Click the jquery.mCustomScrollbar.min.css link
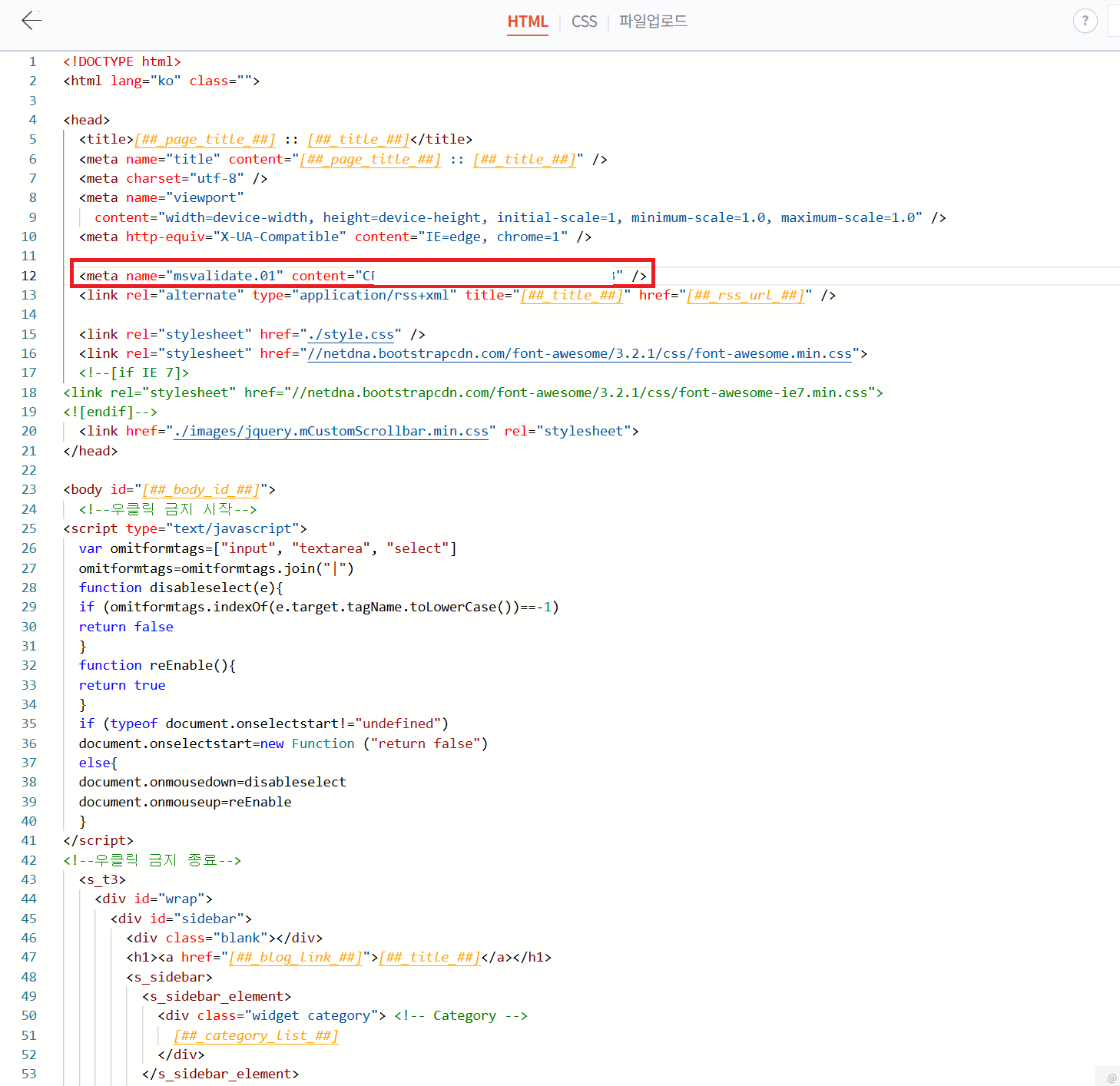The width and height of the screenshot is (1120, 1086). tap(332, 431)
